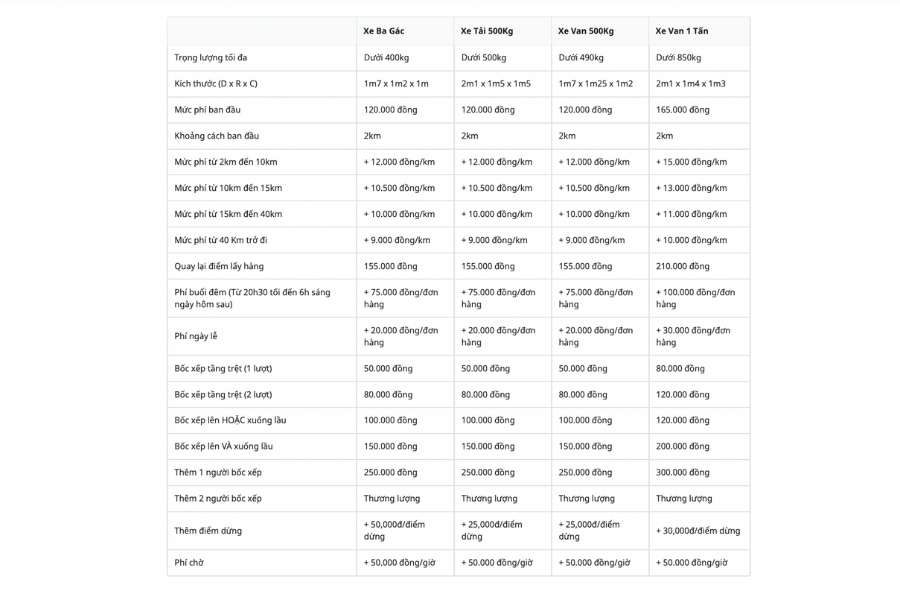The image size is (900, 600).
Task: Select the 'Quay lại điểm lấy hàng' row label
Action: click(218, 266)
